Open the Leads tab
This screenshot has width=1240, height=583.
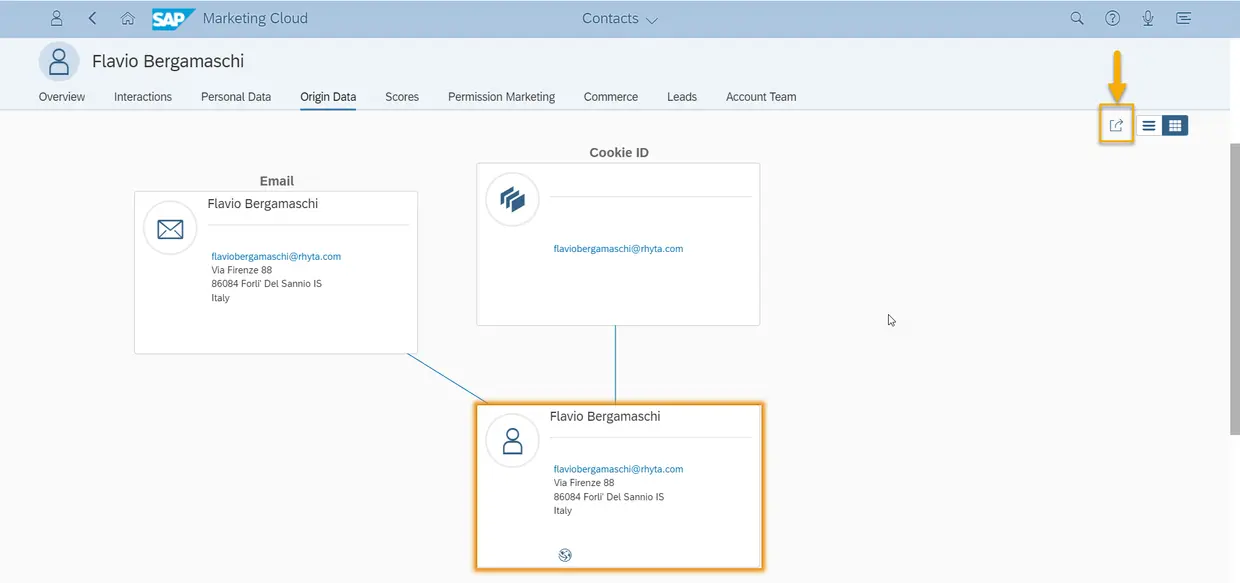(x=682, y=97)
